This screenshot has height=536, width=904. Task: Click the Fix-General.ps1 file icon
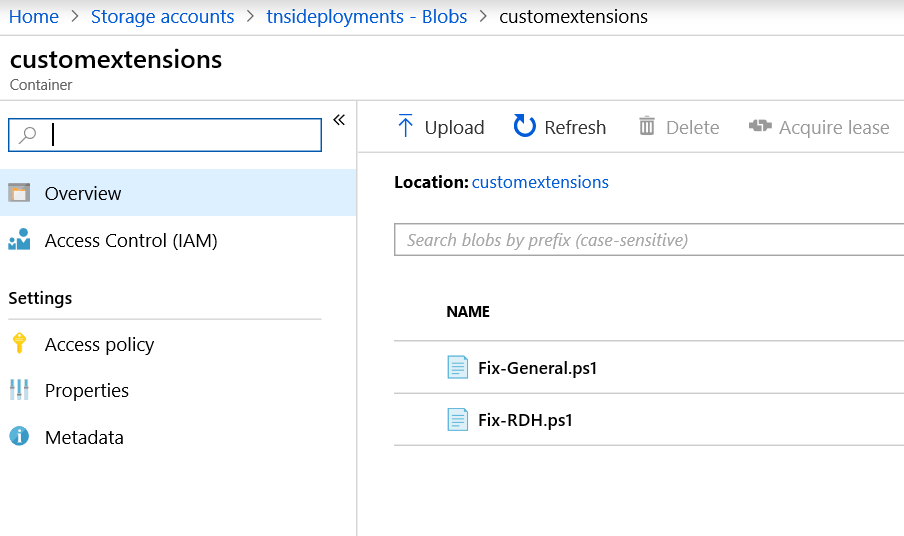458,367
